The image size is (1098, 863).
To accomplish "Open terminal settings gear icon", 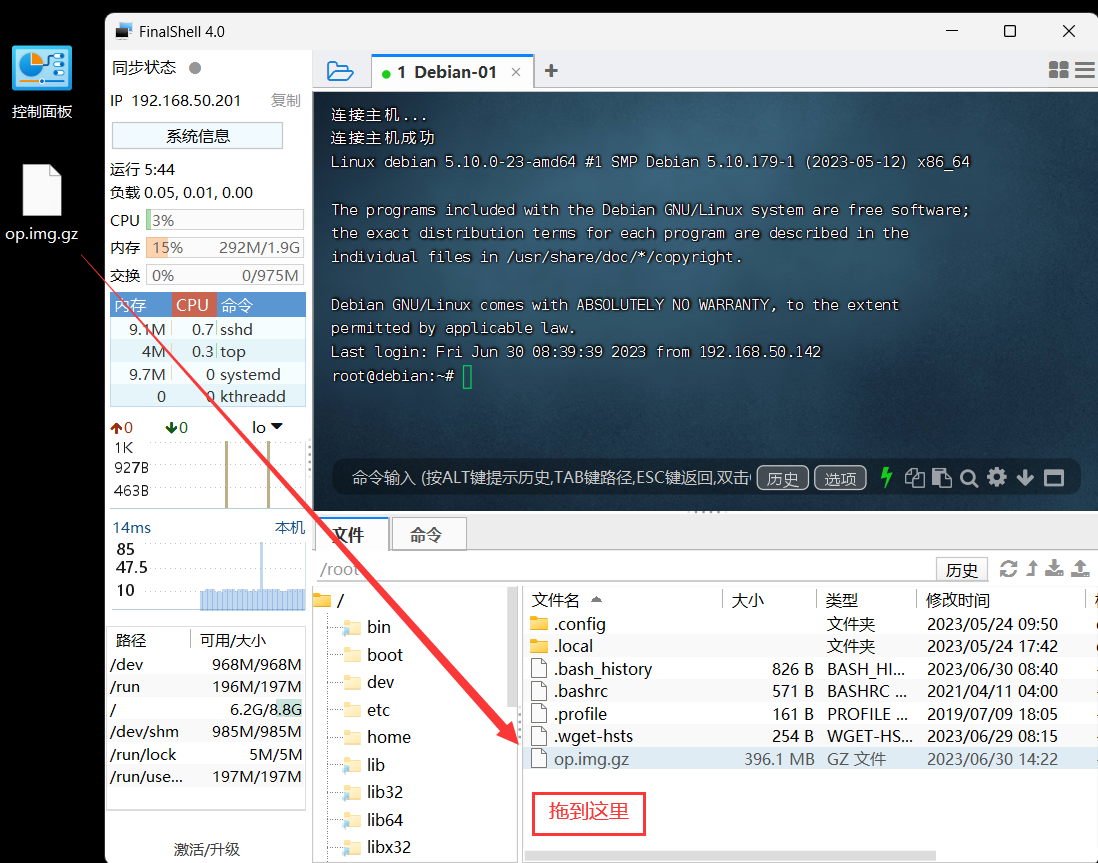I will pyautogui.click(x=997, y=478).
